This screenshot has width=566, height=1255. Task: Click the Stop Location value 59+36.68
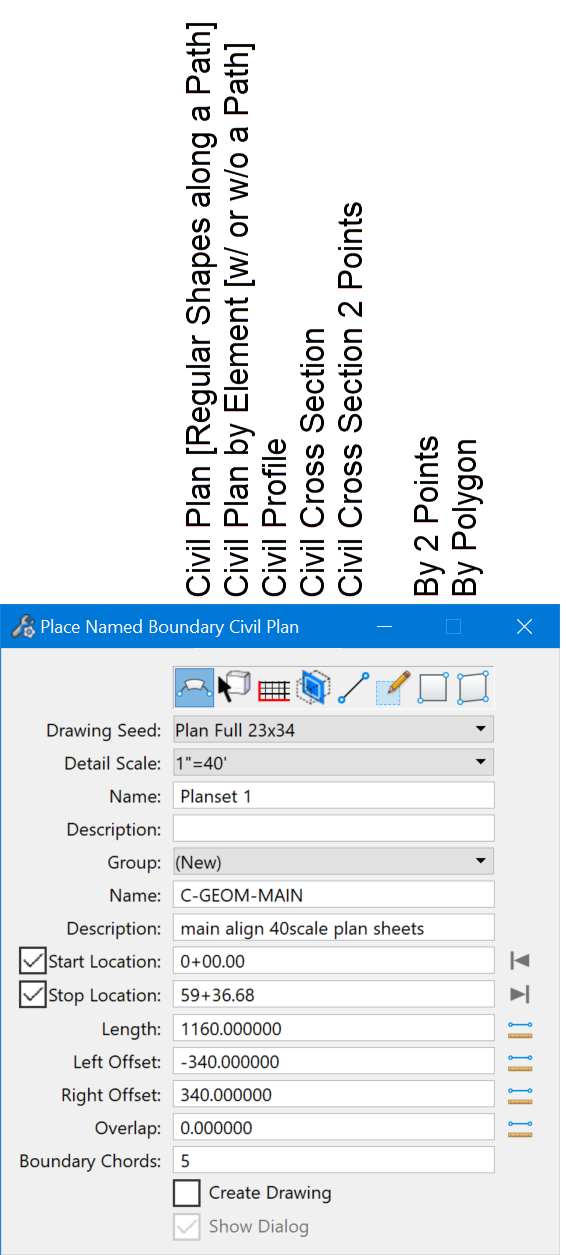pos(334,995)
